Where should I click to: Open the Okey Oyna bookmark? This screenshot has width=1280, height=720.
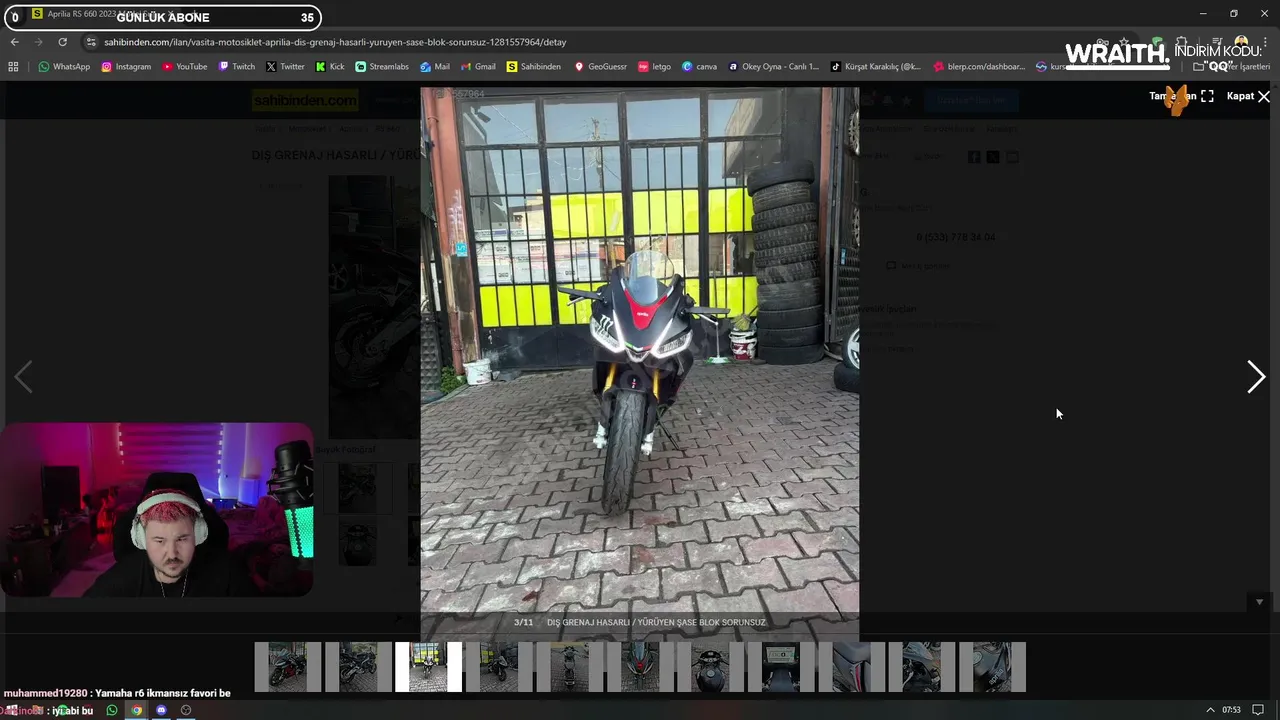tap(773, 67)
